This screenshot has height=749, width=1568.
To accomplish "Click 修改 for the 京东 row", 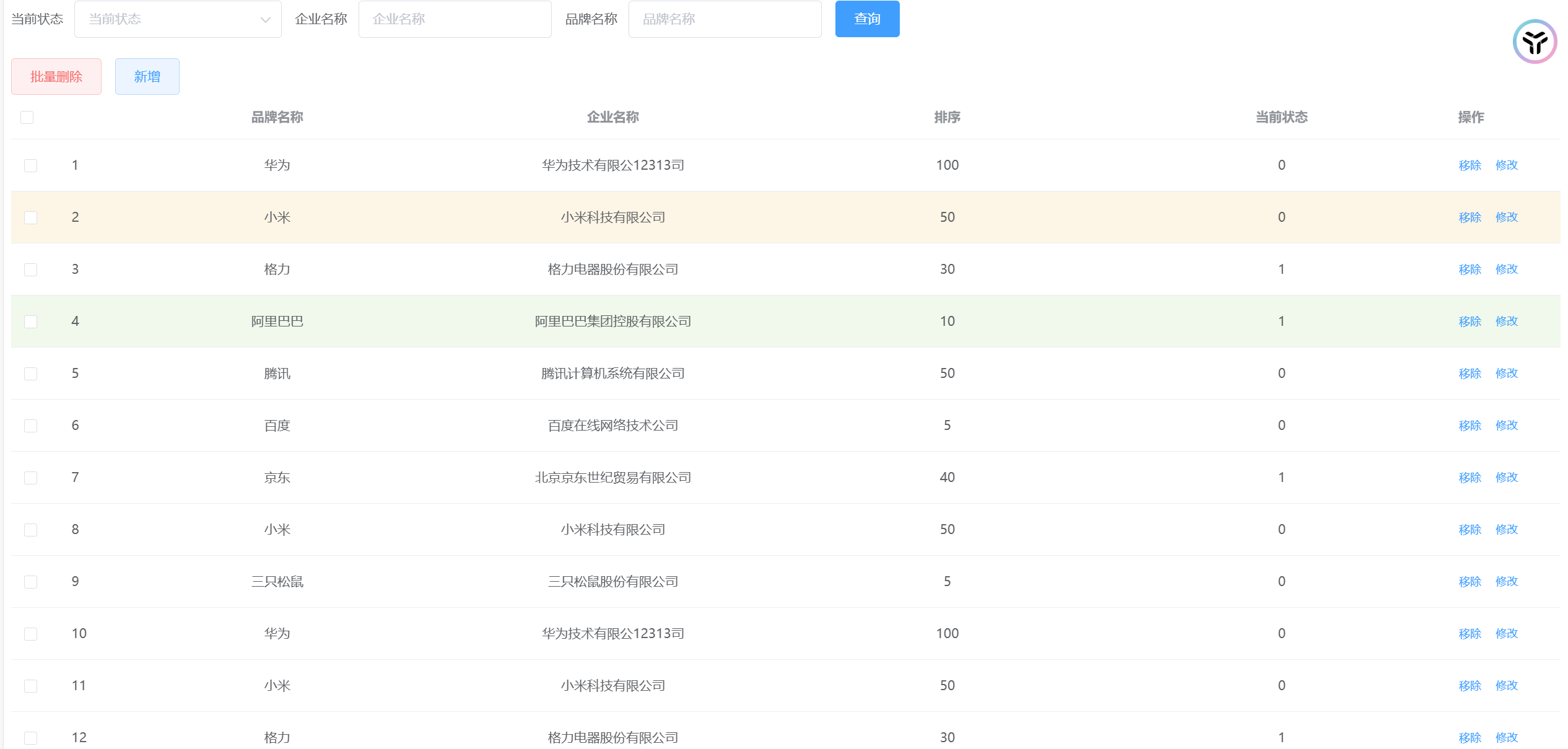I will [1506, 478].
